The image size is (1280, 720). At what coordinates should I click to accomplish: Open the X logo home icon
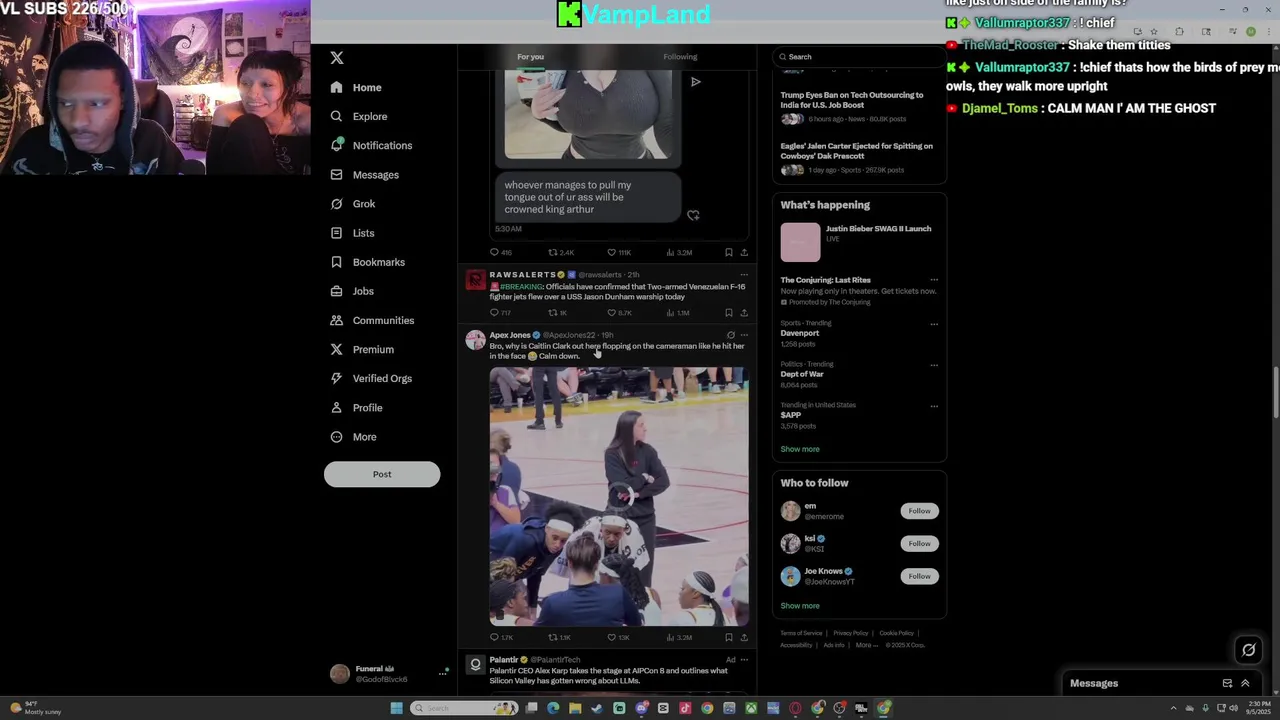[x=337, y=58]
